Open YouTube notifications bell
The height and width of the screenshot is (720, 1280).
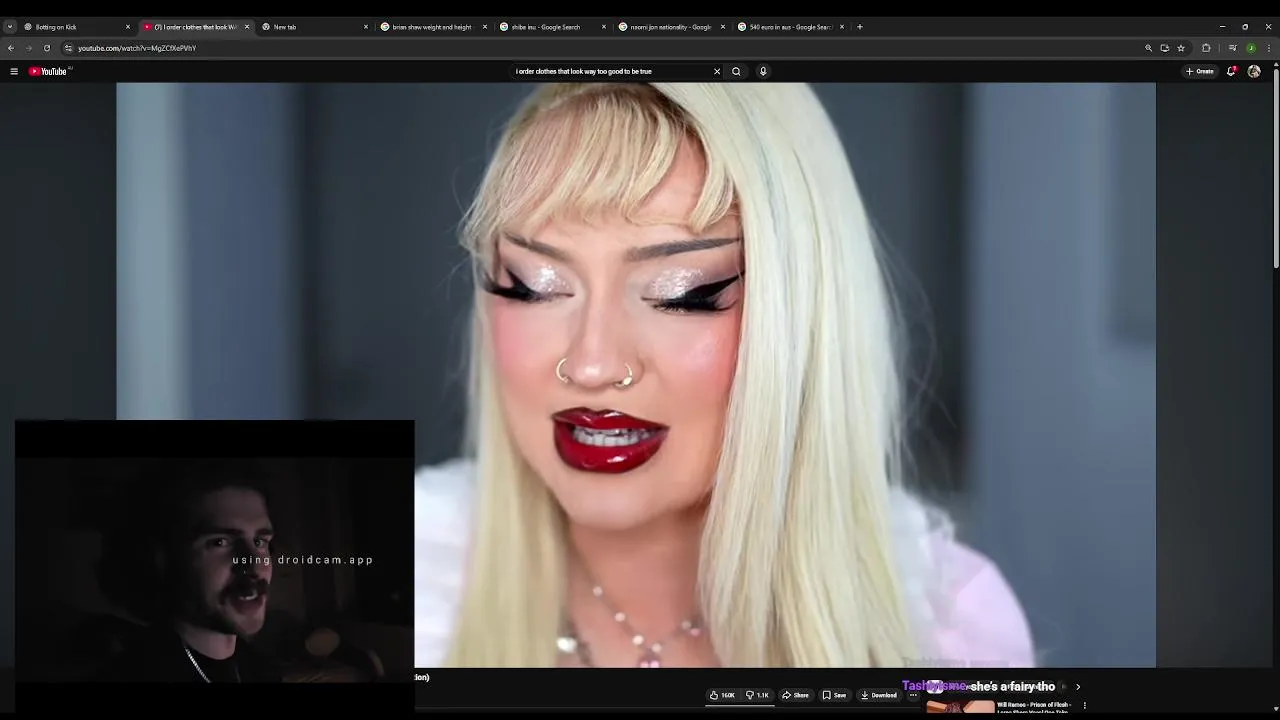1231,71
